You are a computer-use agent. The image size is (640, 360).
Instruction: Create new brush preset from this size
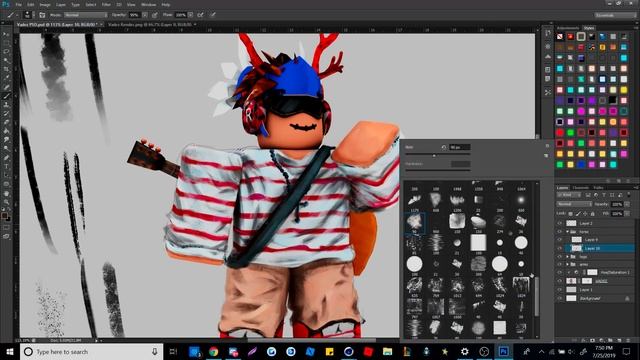[546, 156]
